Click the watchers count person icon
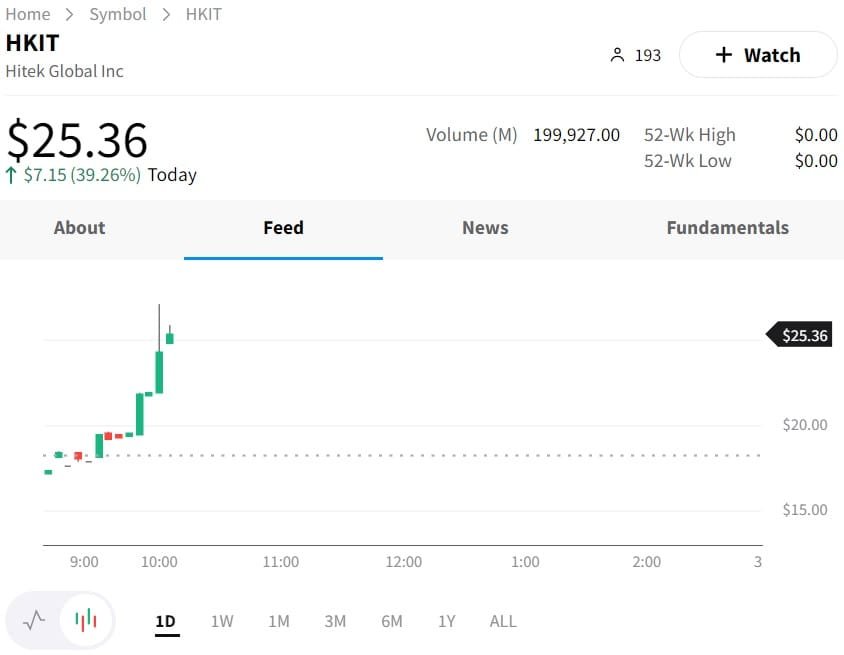Image resolution: width=844 pixels, height=655 pixels. 617,55
